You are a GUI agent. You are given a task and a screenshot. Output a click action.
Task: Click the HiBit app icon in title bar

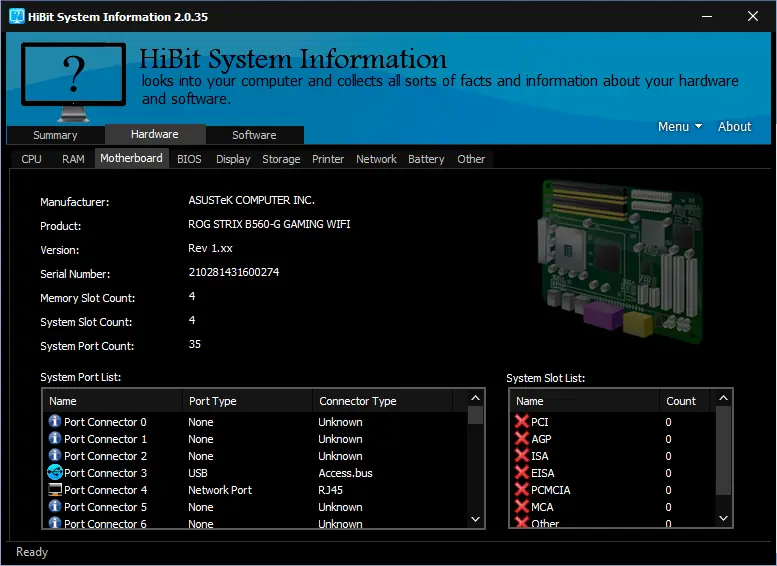click(x=16, y=16)
